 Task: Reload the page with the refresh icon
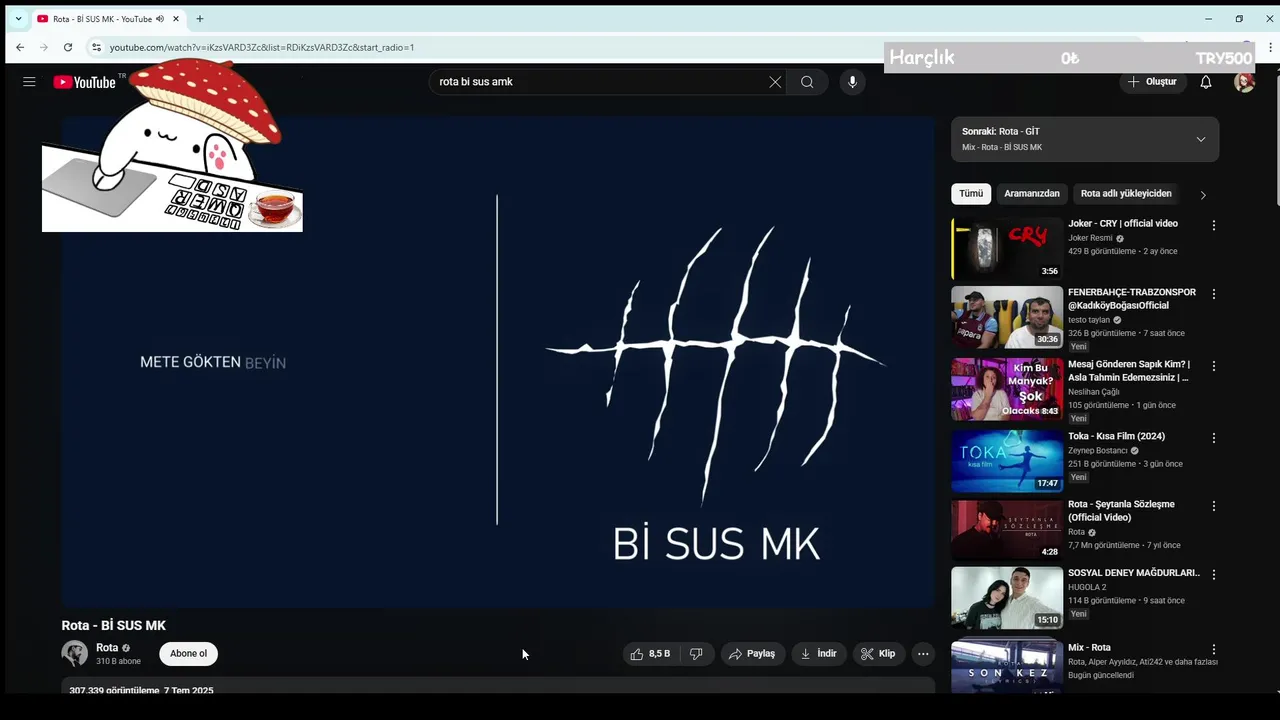(x=68, y=47)
